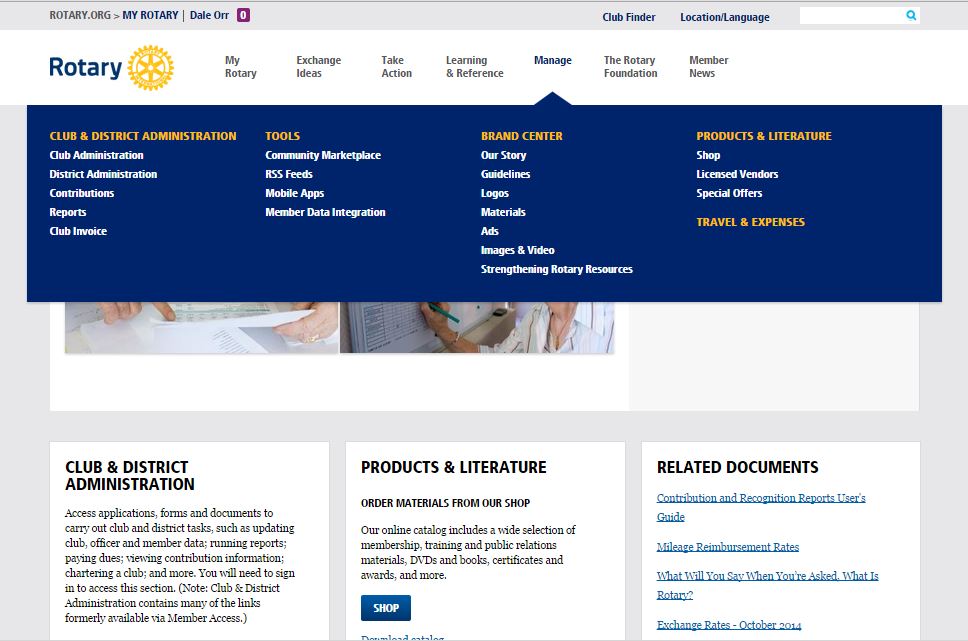Image resolution: width=968 pixels, height=641 pixels.
Task: Open the Learning & Reference menu
Action: 475,67
